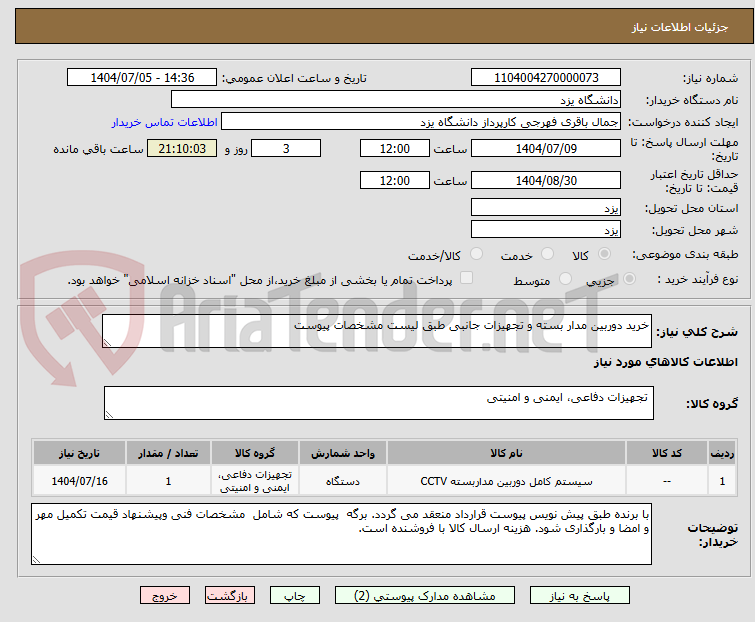Click the واحد شمارش column header
The width and height of the screenshot is (755, 622).
[343, 453]
